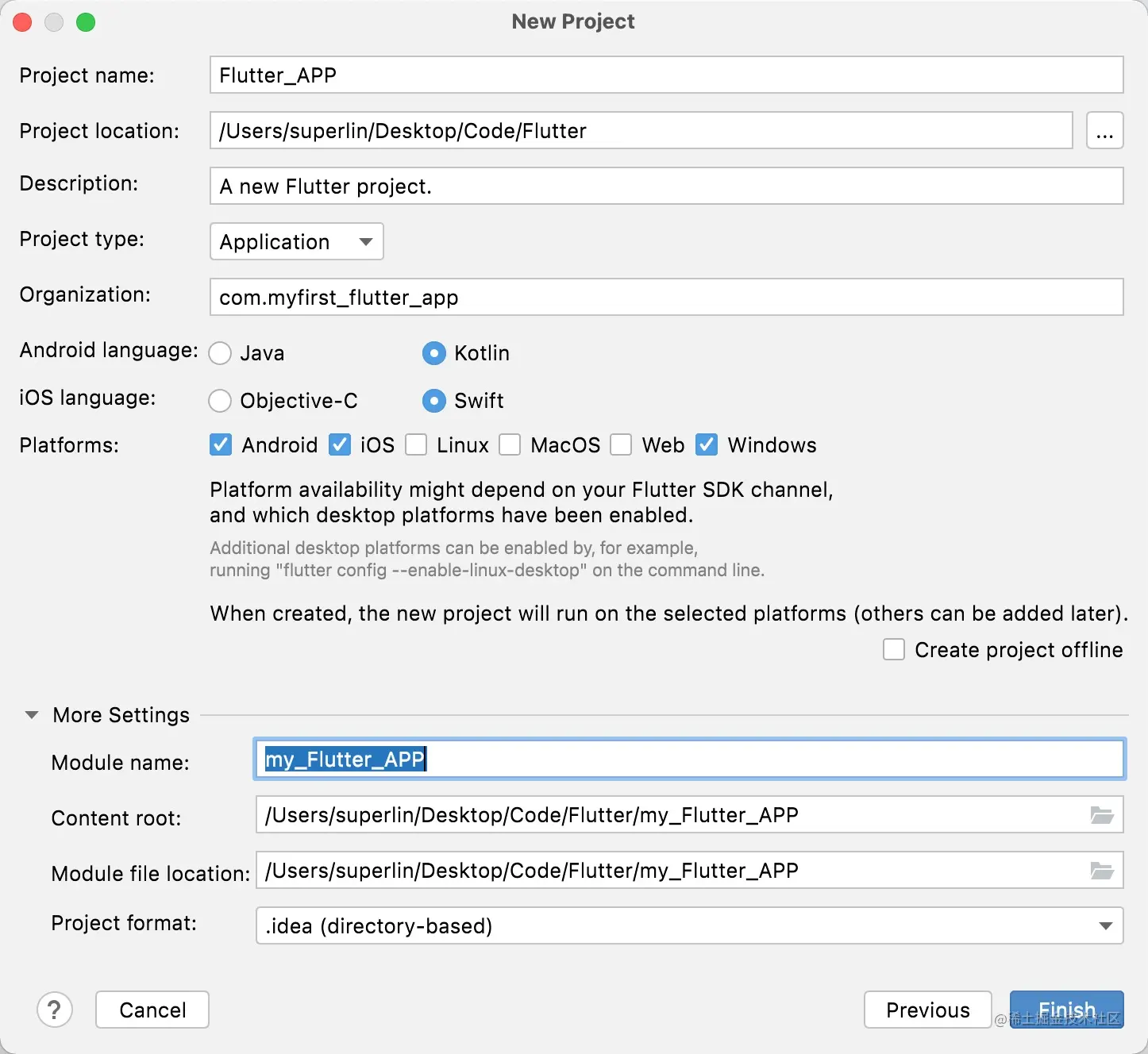This screenshot has width=1148, height=1054.
Task: Enable the Linux platform checkbox
Action: 416,444
